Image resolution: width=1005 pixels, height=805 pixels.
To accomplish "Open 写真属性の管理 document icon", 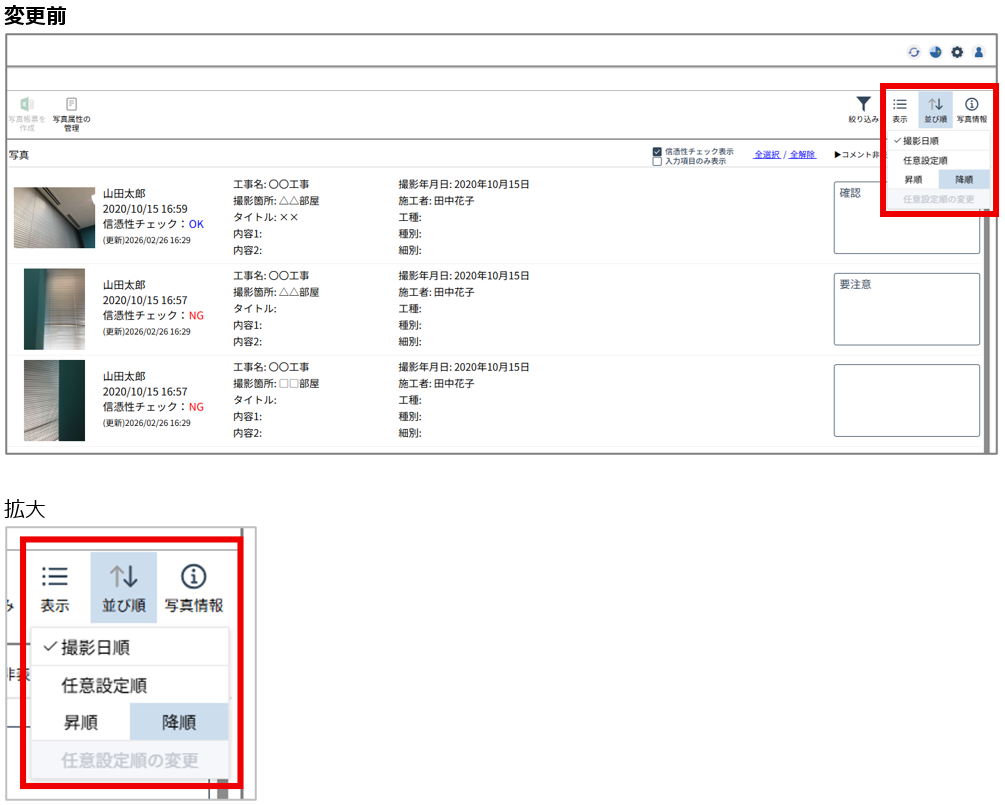I will click(x=72, y=105).
